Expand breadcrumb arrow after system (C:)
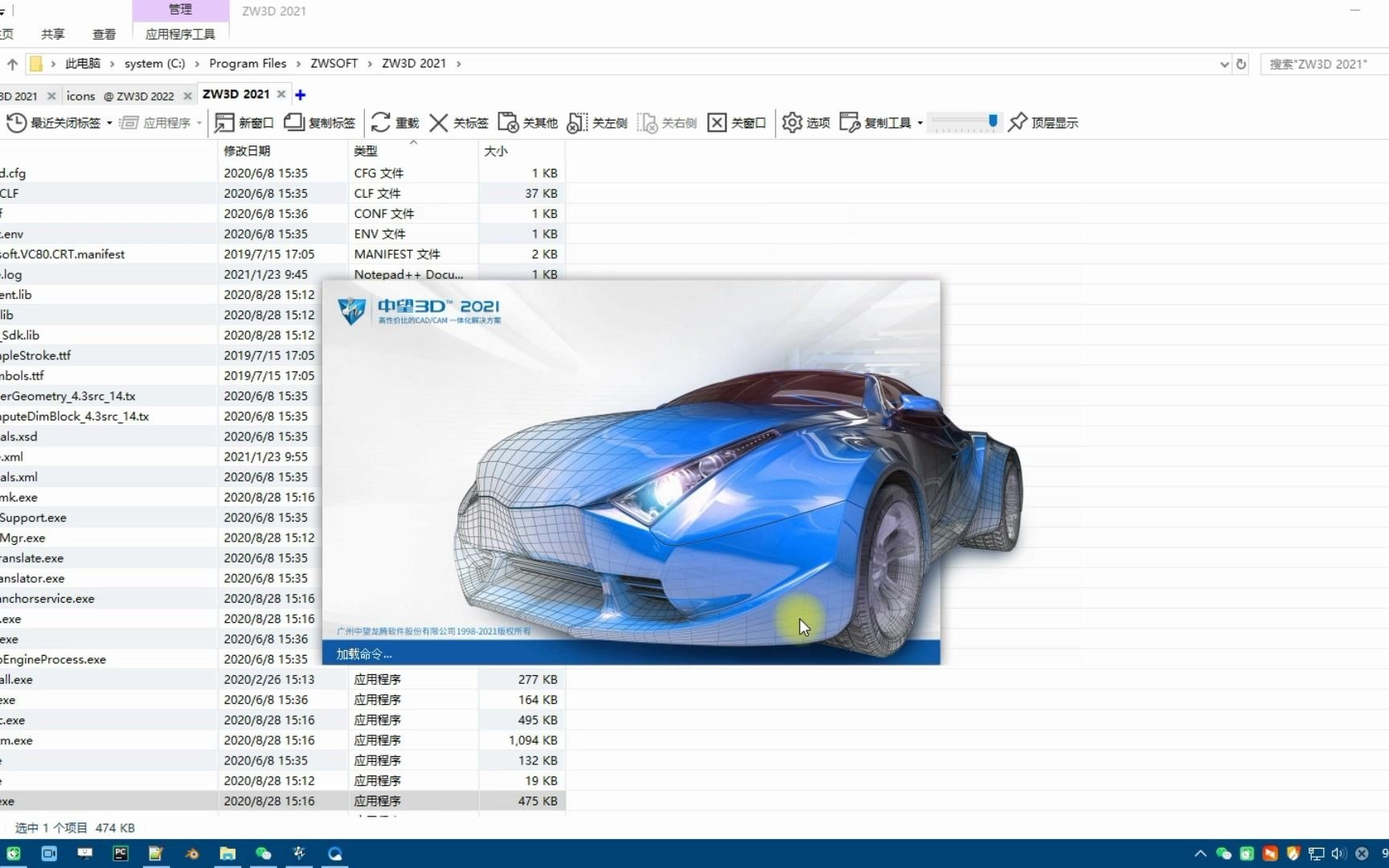Image resolution: width=1389 pixels, height=868 pixels. 197,63
